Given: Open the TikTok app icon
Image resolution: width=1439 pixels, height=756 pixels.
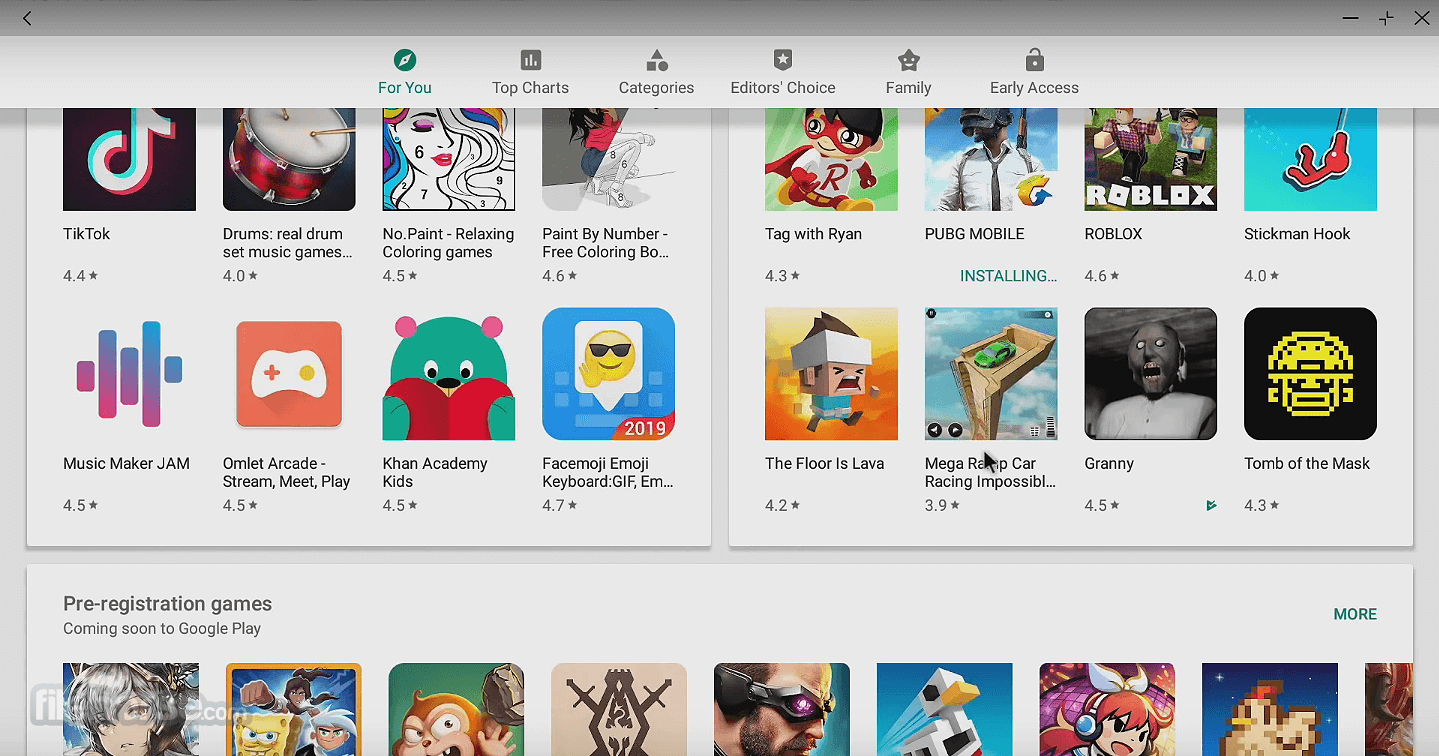Looking at the screenshot, I should tap(129, 159).
